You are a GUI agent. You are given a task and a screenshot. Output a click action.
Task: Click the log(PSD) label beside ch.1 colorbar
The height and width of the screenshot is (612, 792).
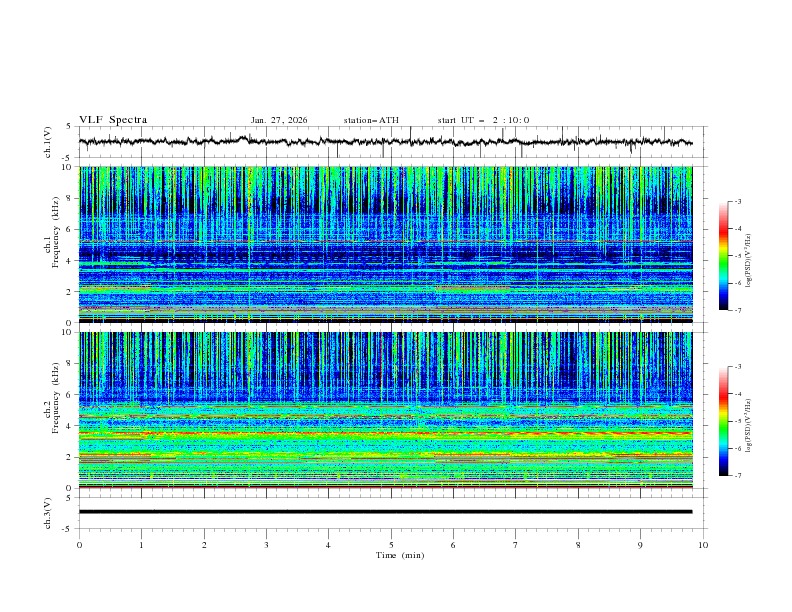pos(749,261)
